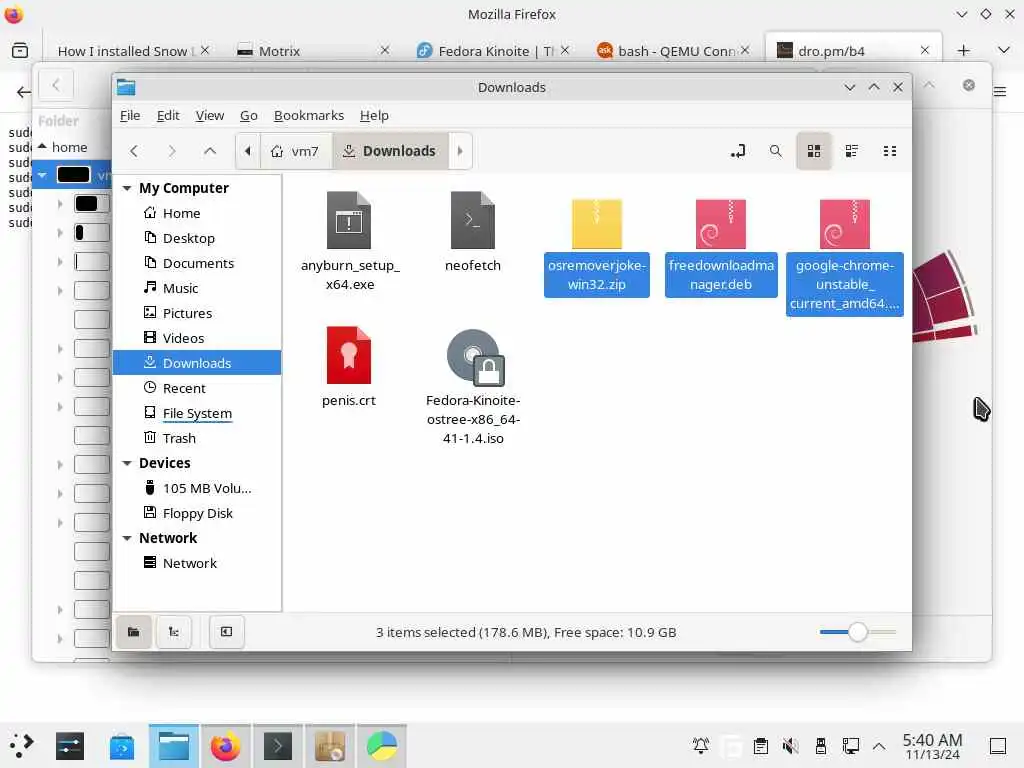1024x768 pixels.
Task: Switch to list view mode
Action: pos(852,152)
